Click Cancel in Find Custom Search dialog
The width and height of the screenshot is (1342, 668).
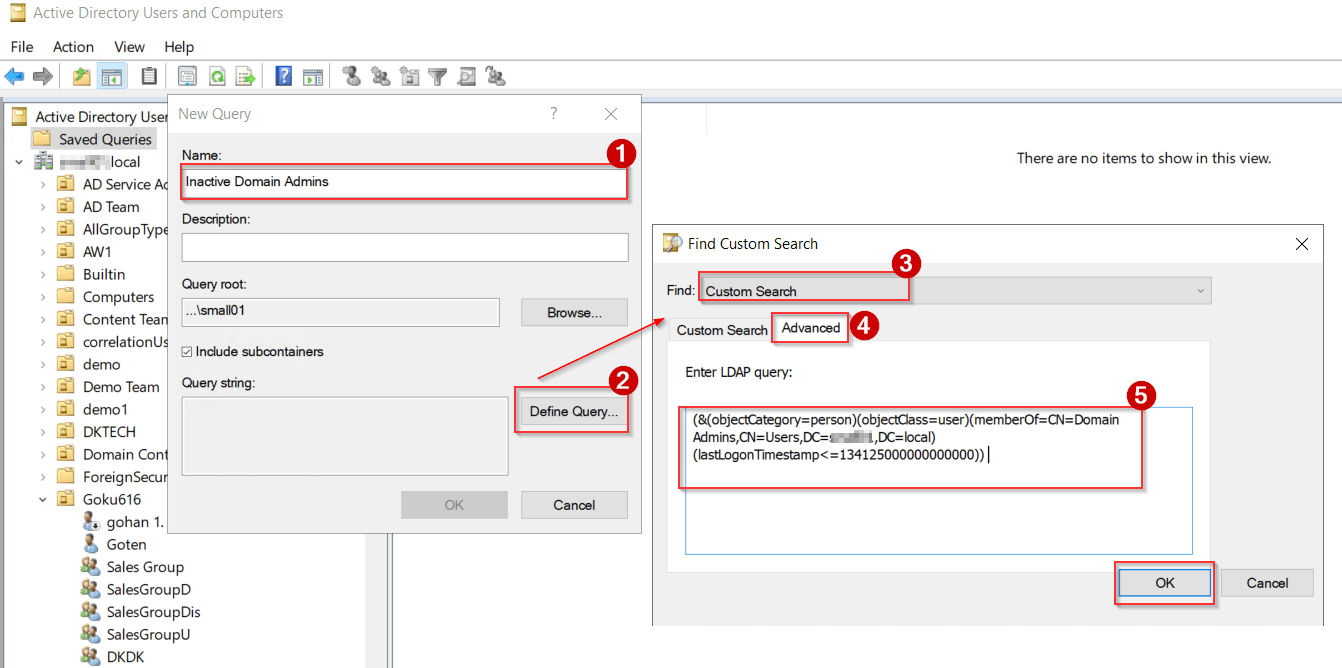1267,583
